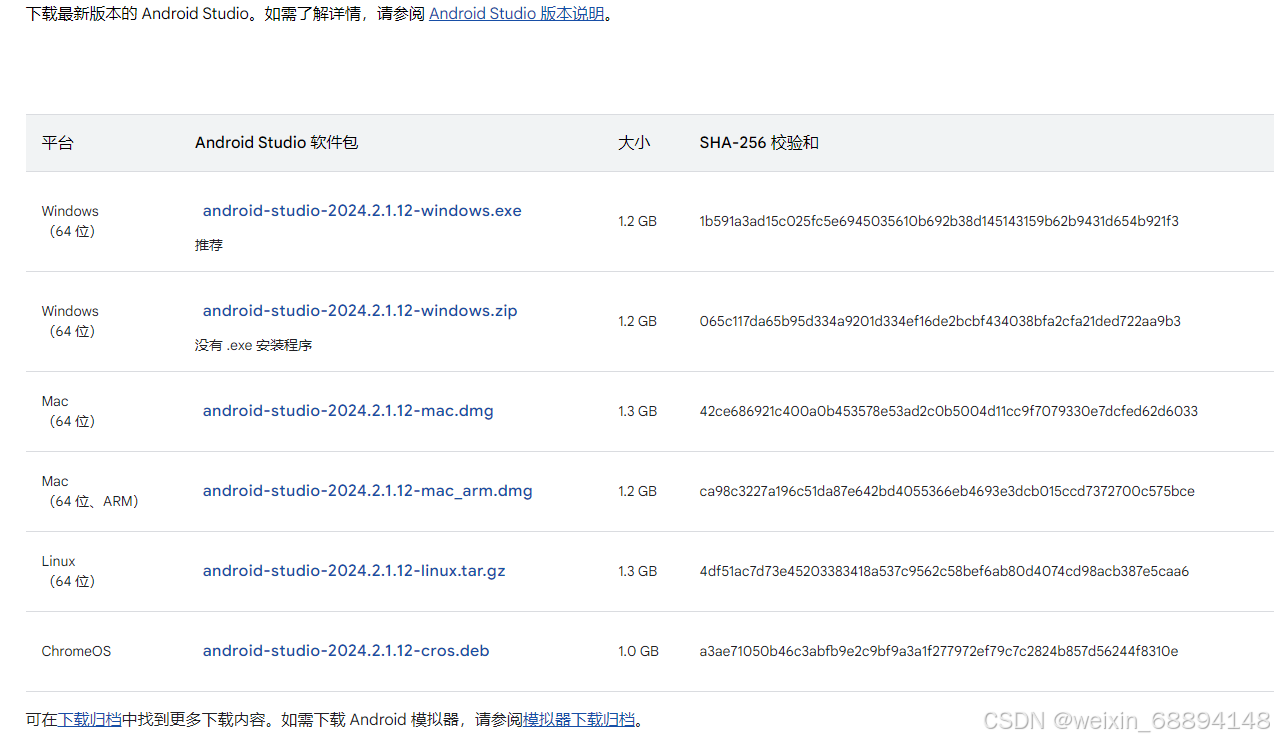Viewport: 1274px width, 742px height.
Task: Download android-studio-2024.2.1.12-mac.dmg
Action: point(348,411)
